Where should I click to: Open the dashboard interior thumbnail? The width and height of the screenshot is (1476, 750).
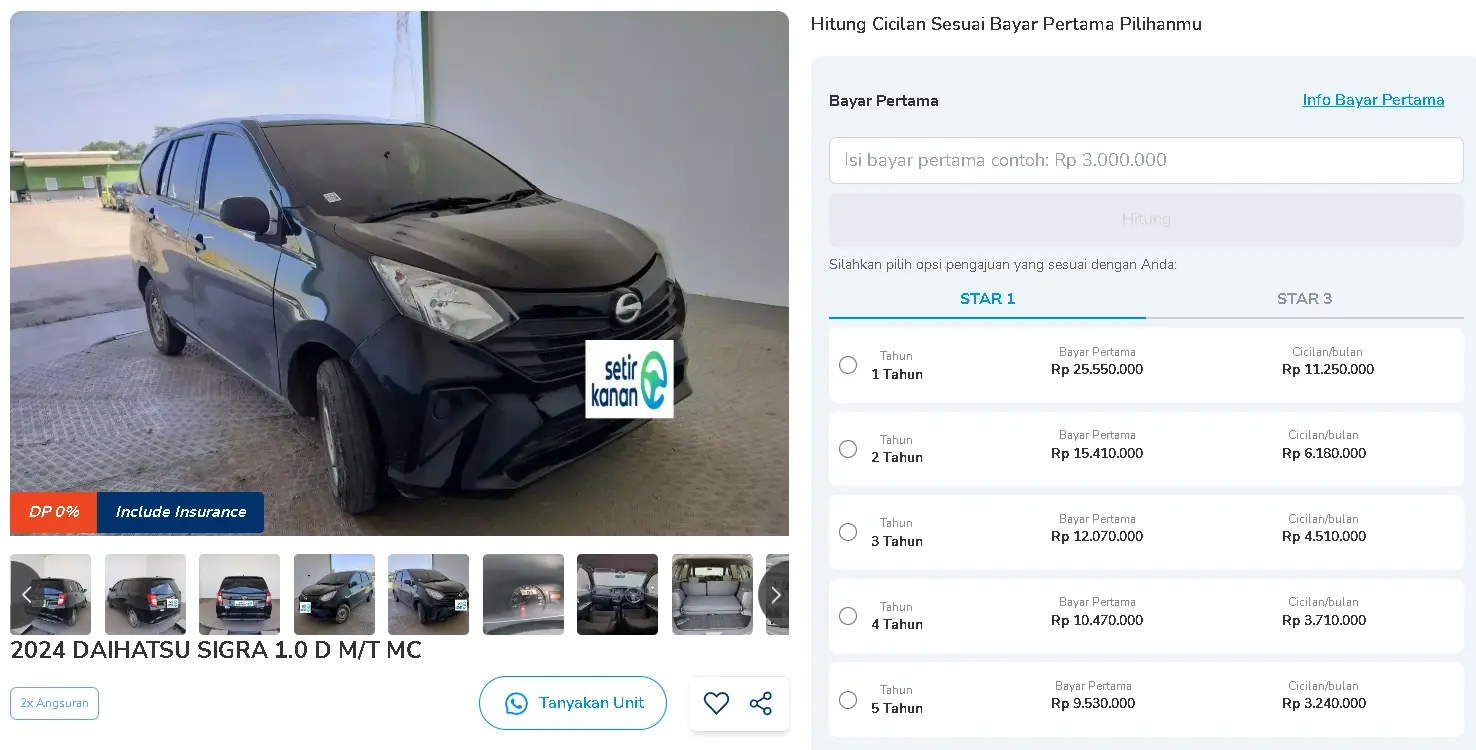click(618, 594)
